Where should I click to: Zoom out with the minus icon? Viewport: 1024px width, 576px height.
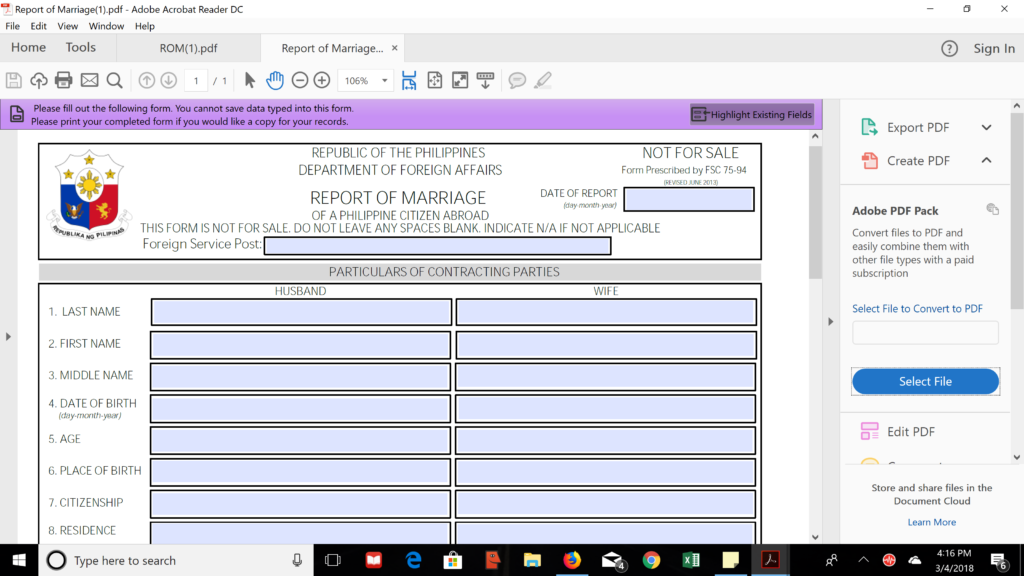[300, 80]
